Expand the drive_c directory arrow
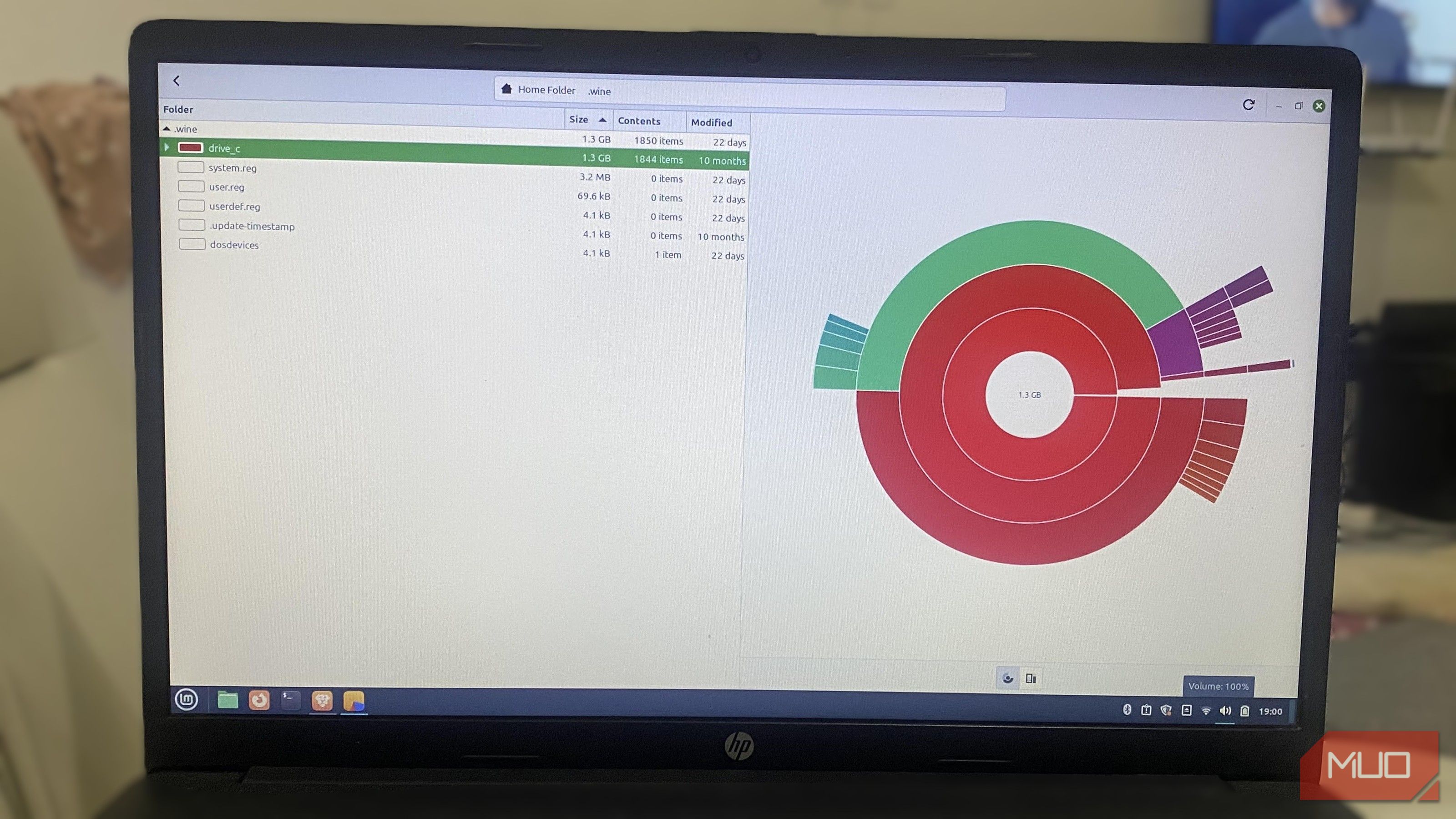 click(x=166, y=147)
